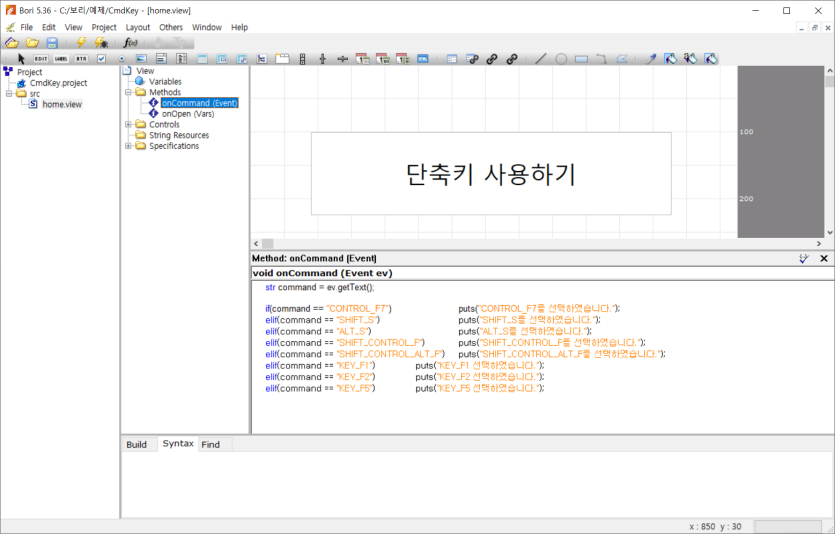Switch to the Syntax tab
Screen dimensions: 835x534
point(178,443)
